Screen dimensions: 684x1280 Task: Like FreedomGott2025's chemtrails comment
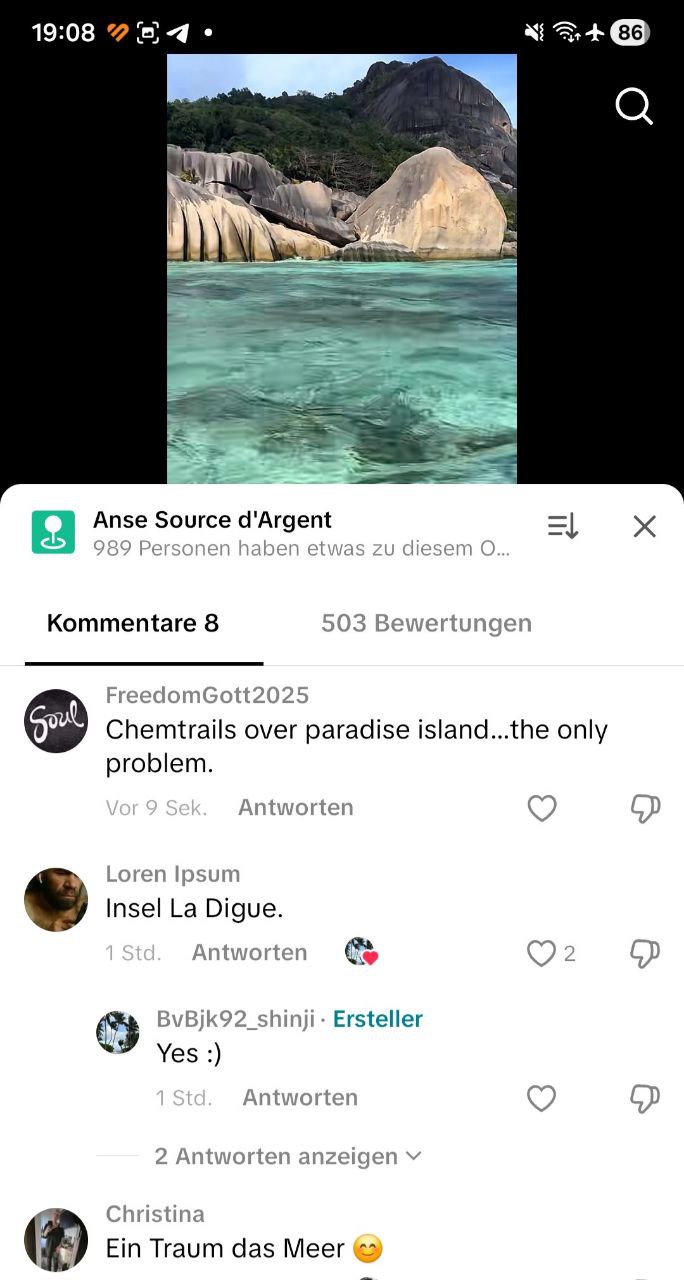click(542, 808)
